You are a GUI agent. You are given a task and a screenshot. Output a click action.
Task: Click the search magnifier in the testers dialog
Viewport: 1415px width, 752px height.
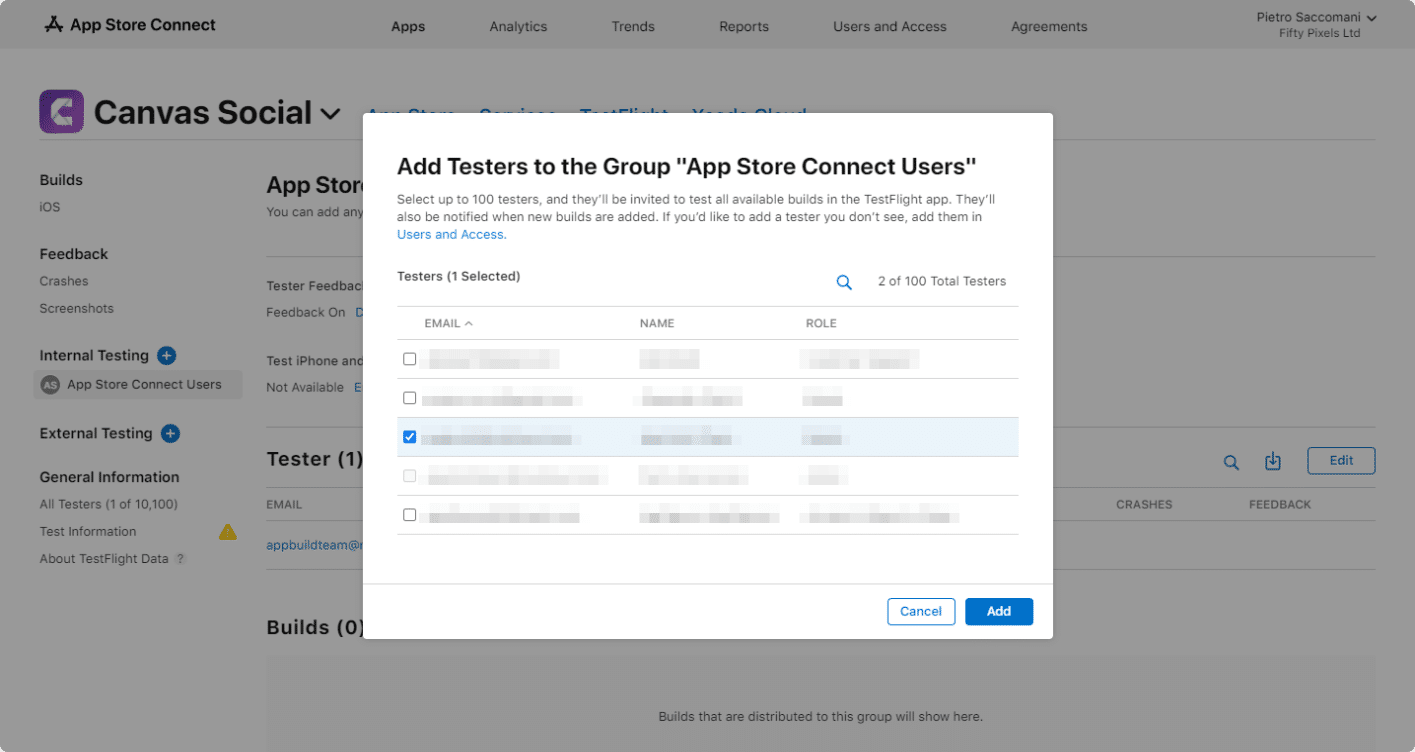(844, 282)
